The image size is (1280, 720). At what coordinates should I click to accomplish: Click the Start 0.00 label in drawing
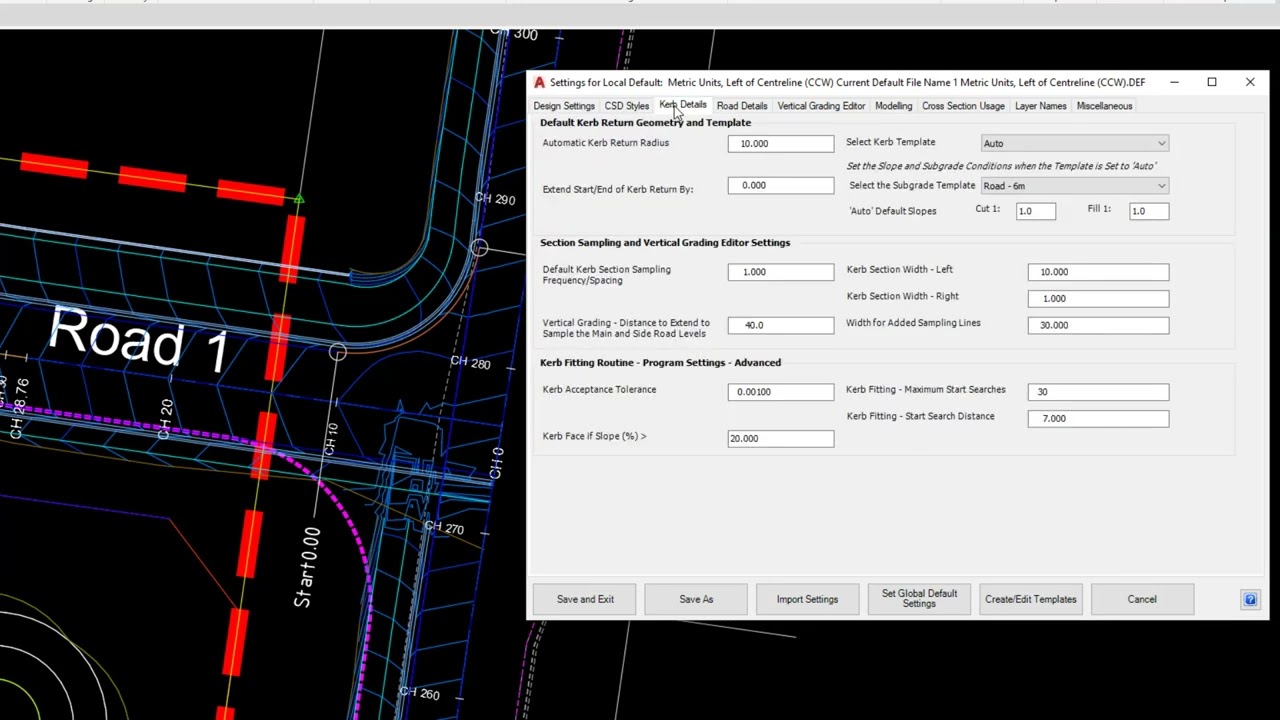tap(308, 566)
